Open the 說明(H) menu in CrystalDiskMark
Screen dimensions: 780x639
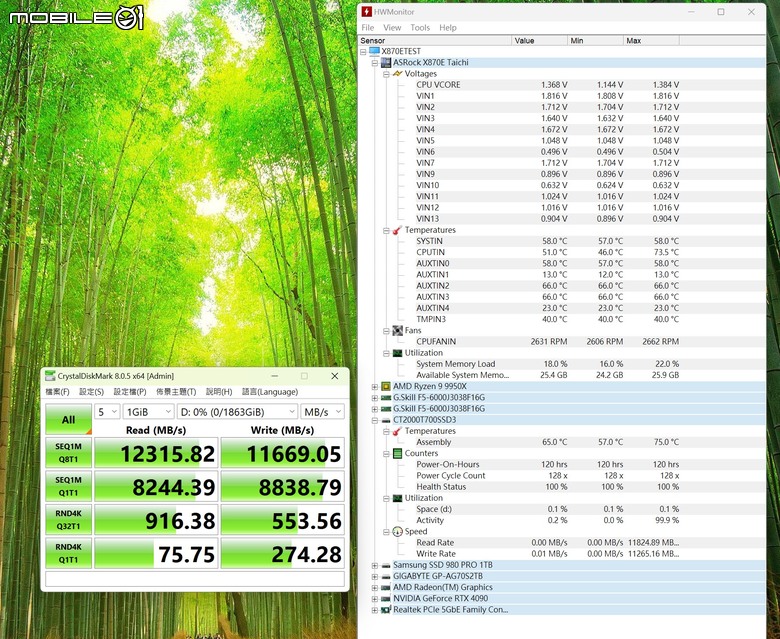click(219, 392)
